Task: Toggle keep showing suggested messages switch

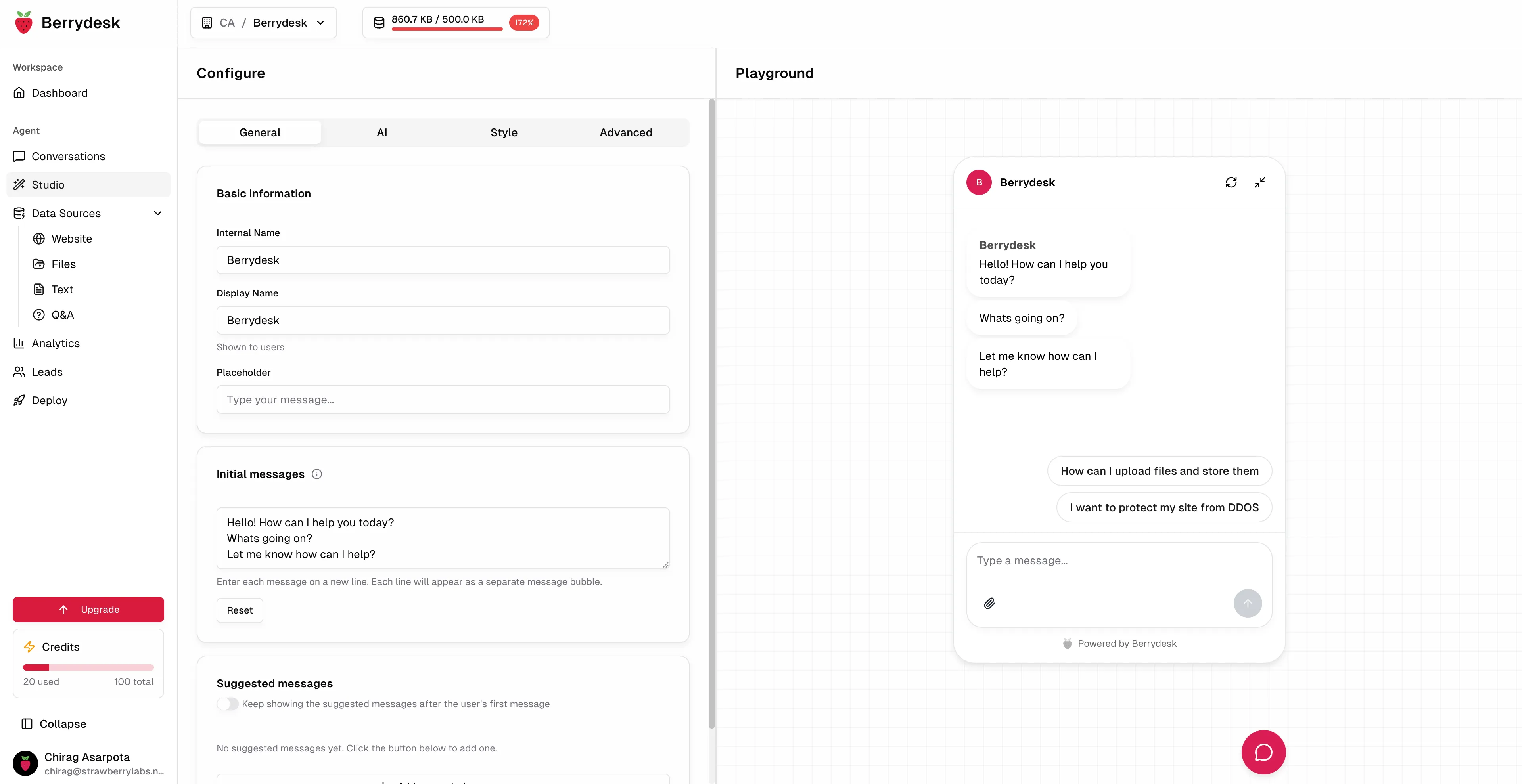Action: pos(228,704)
